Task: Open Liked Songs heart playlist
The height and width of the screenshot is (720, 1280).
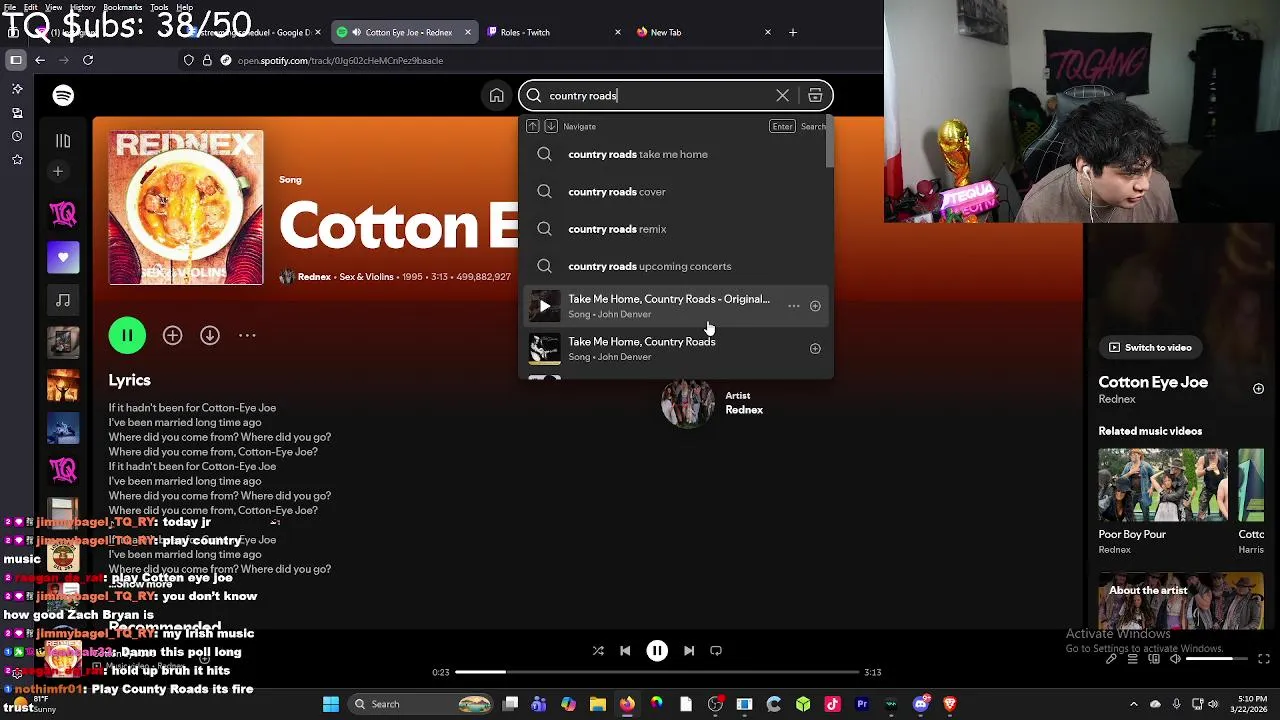Action: click(x=63, y=257)
